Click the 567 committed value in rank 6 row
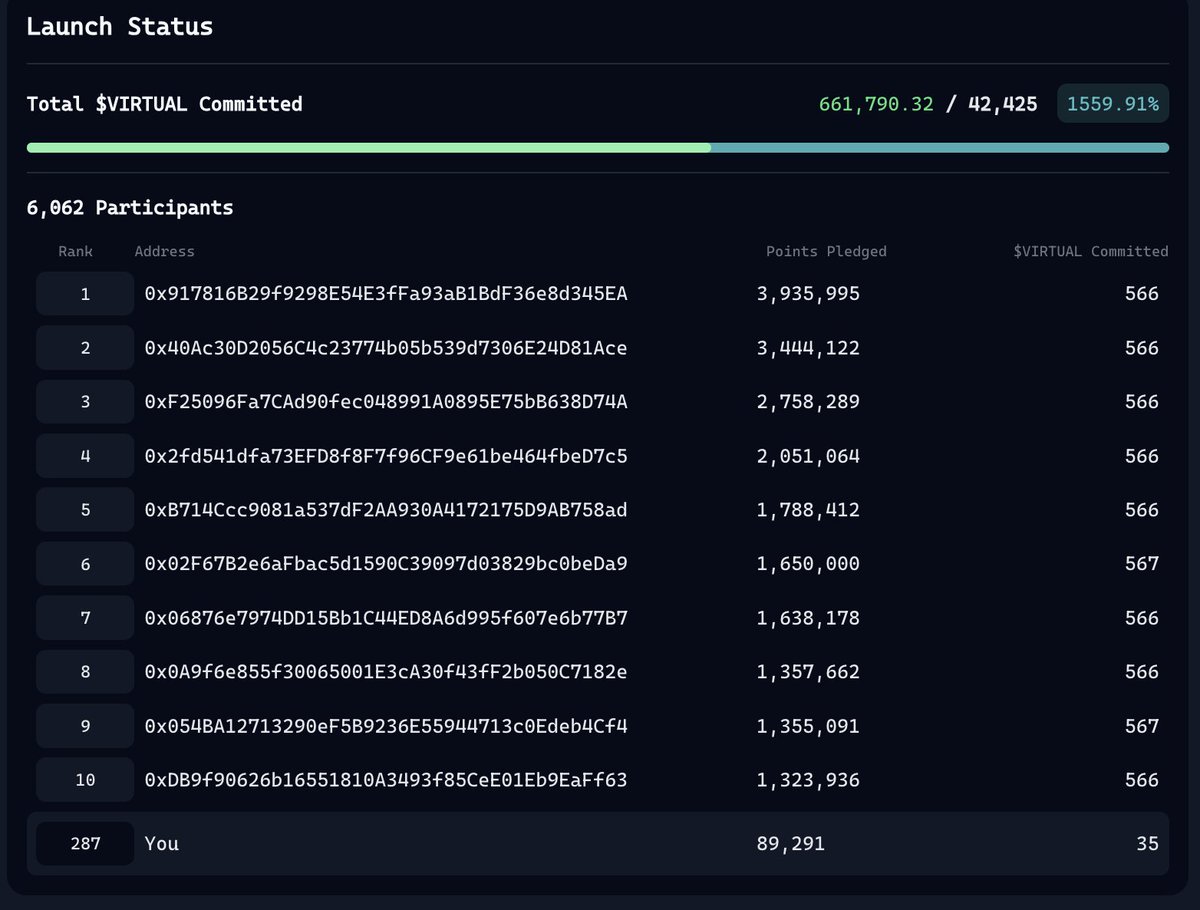 [x=1141, y=564]
